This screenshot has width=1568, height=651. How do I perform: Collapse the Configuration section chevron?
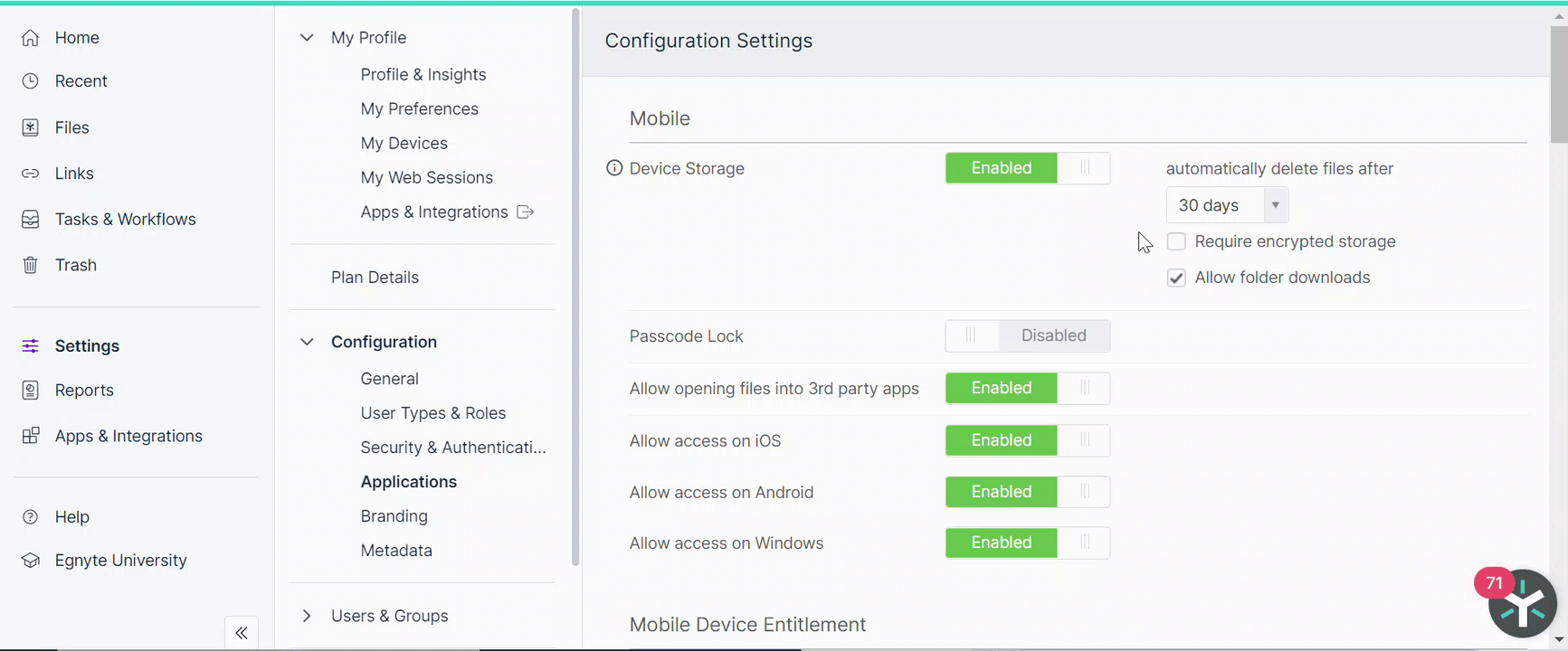[307, 342]
